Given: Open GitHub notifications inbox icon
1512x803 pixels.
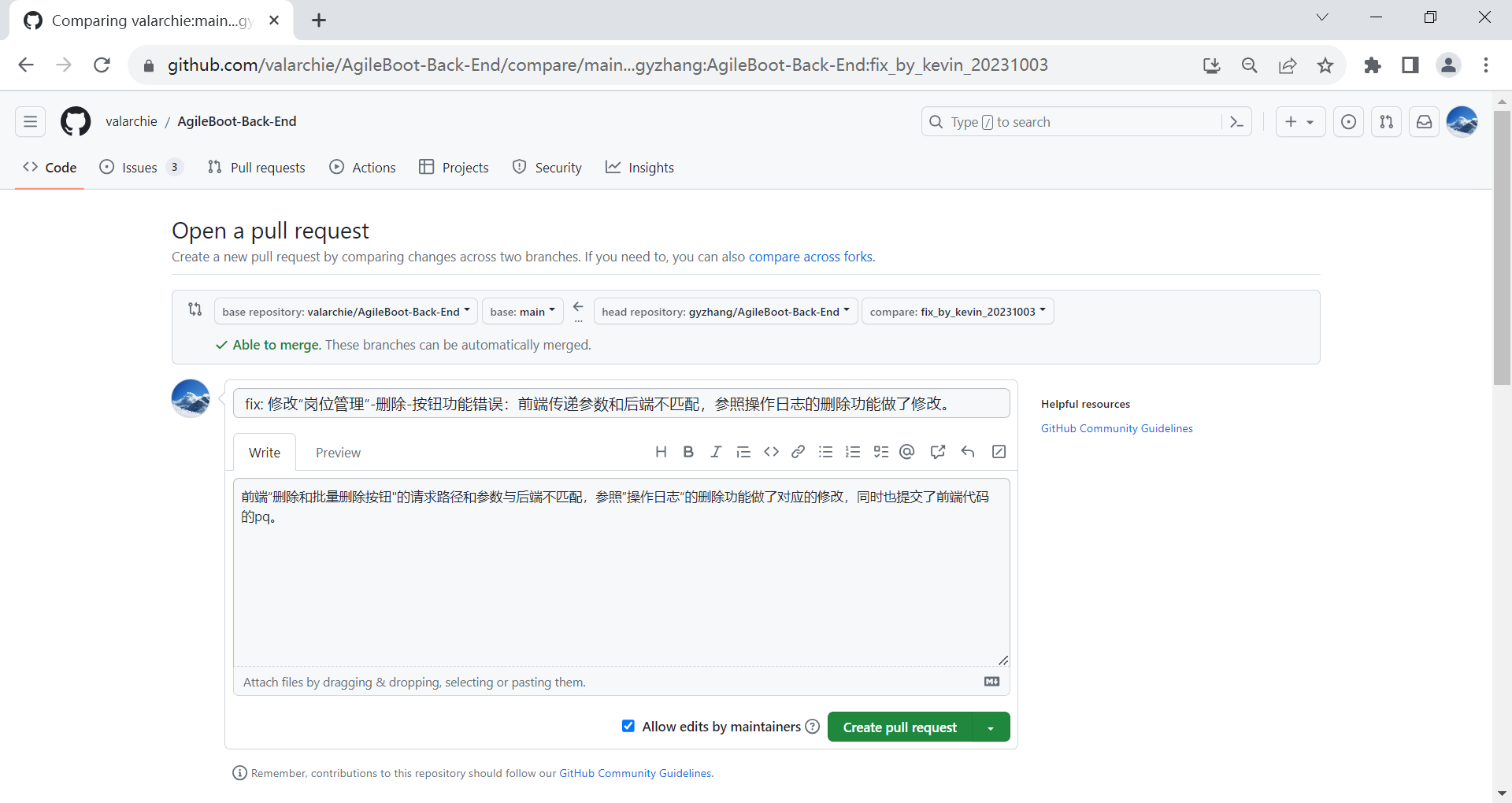Looking at the screenshot, I should tap(1424, 122).
